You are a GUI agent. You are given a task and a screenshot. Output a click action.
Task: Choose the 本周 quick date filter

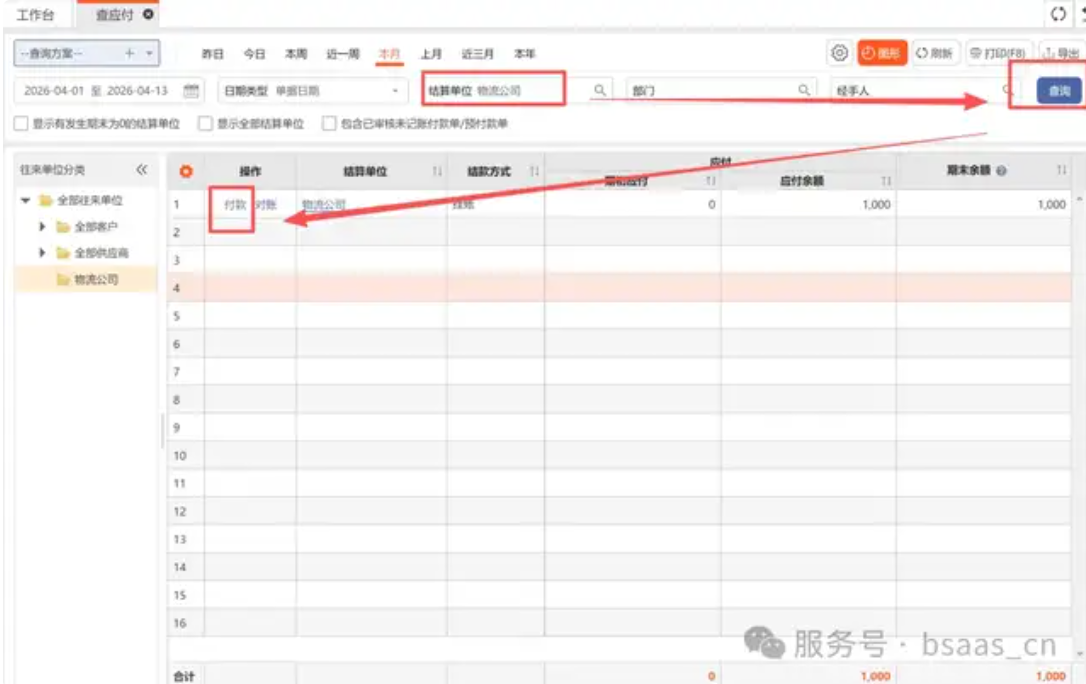[296, 54]
